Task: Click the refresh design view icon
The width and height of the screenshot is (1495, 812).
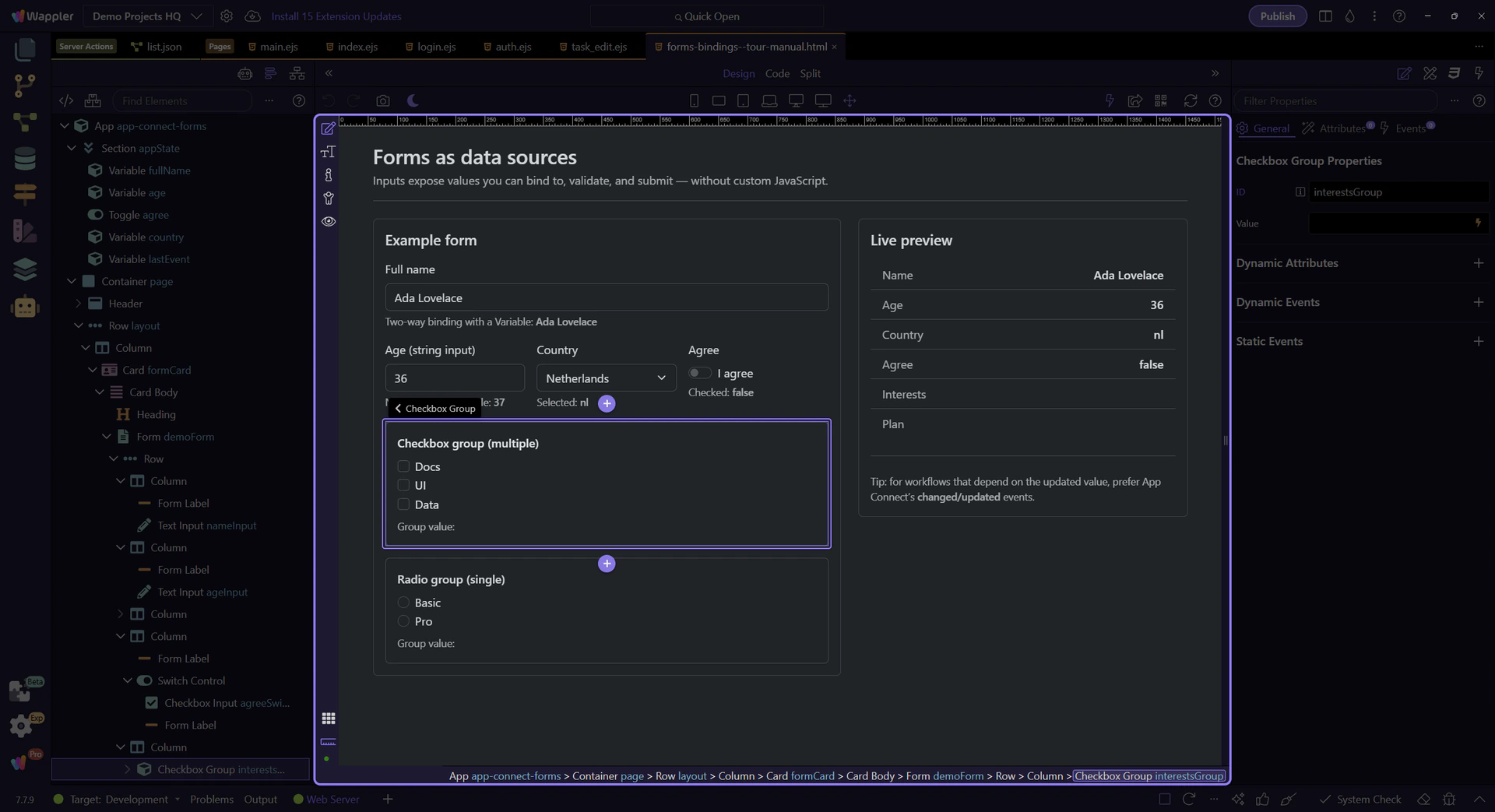Action: pos(1190,100)
